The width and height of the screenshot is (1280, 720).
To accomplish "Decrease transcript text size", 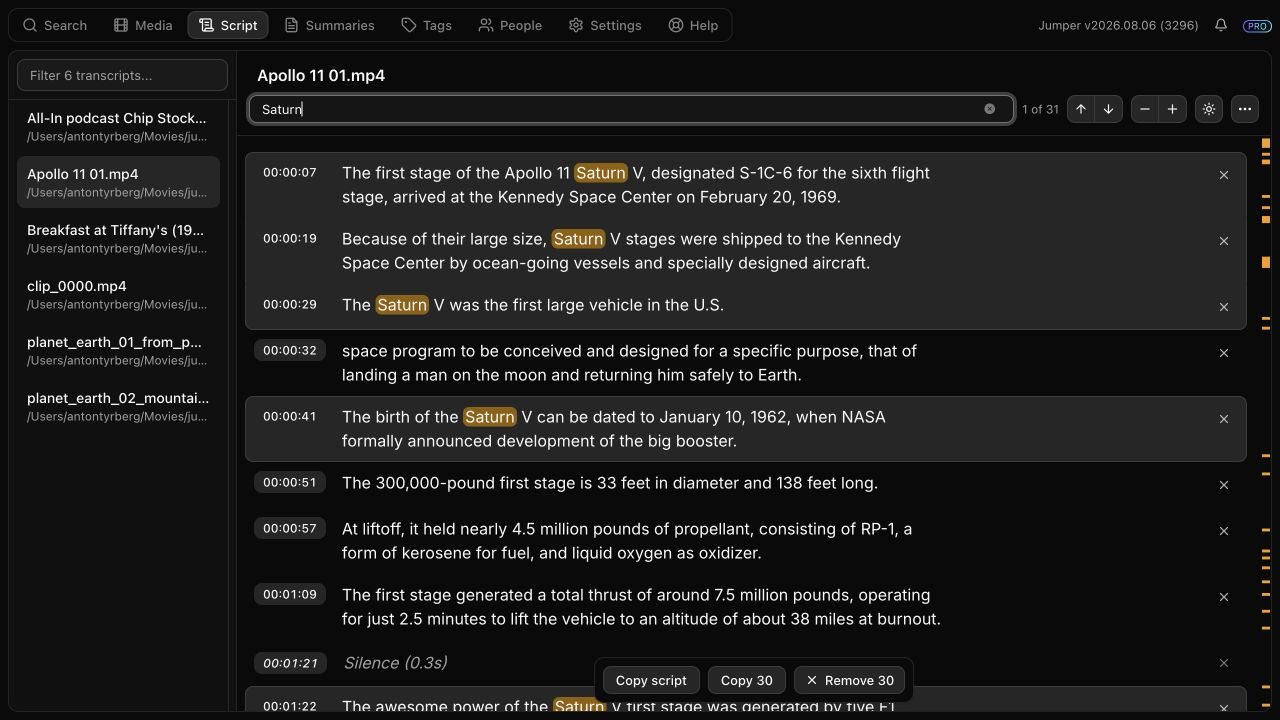I will pyautogui.click(x=1145, y=109).
